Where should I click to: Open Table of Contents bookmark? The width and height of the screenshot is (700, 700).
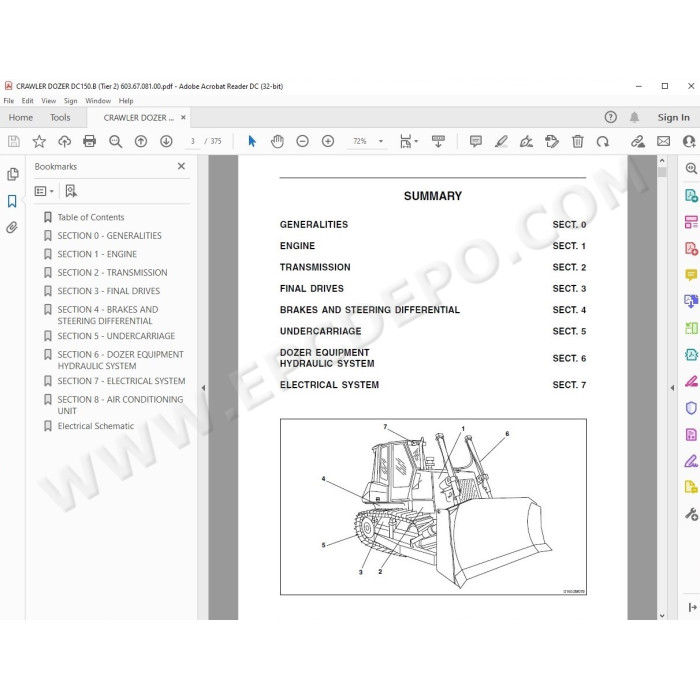[x=91, y=217]
